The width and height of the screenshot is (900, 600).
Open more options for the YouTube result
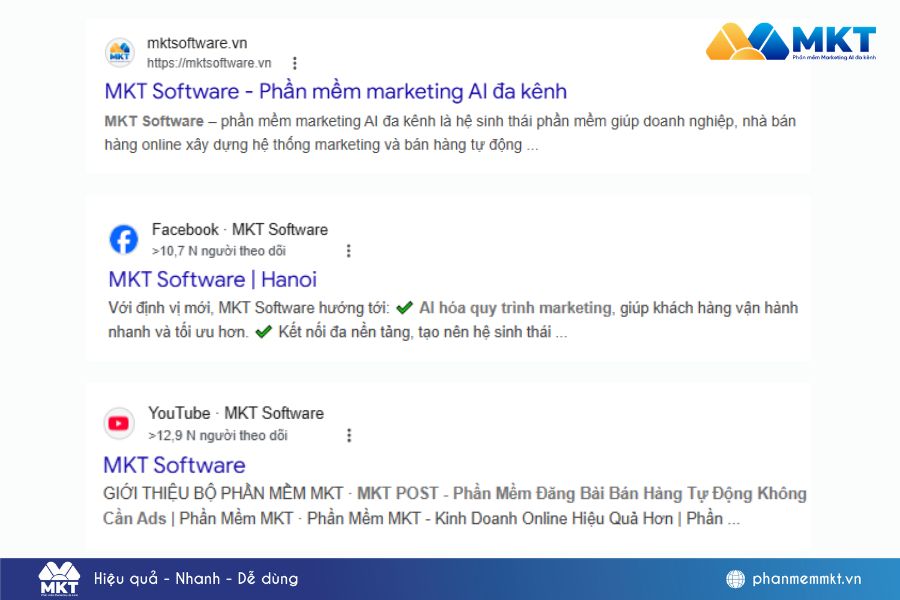(348, 435)
